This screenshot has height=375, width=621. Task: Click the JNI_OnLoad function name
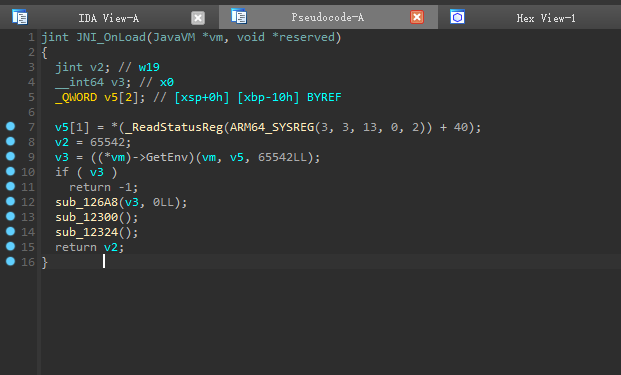(x=111, y=38)
